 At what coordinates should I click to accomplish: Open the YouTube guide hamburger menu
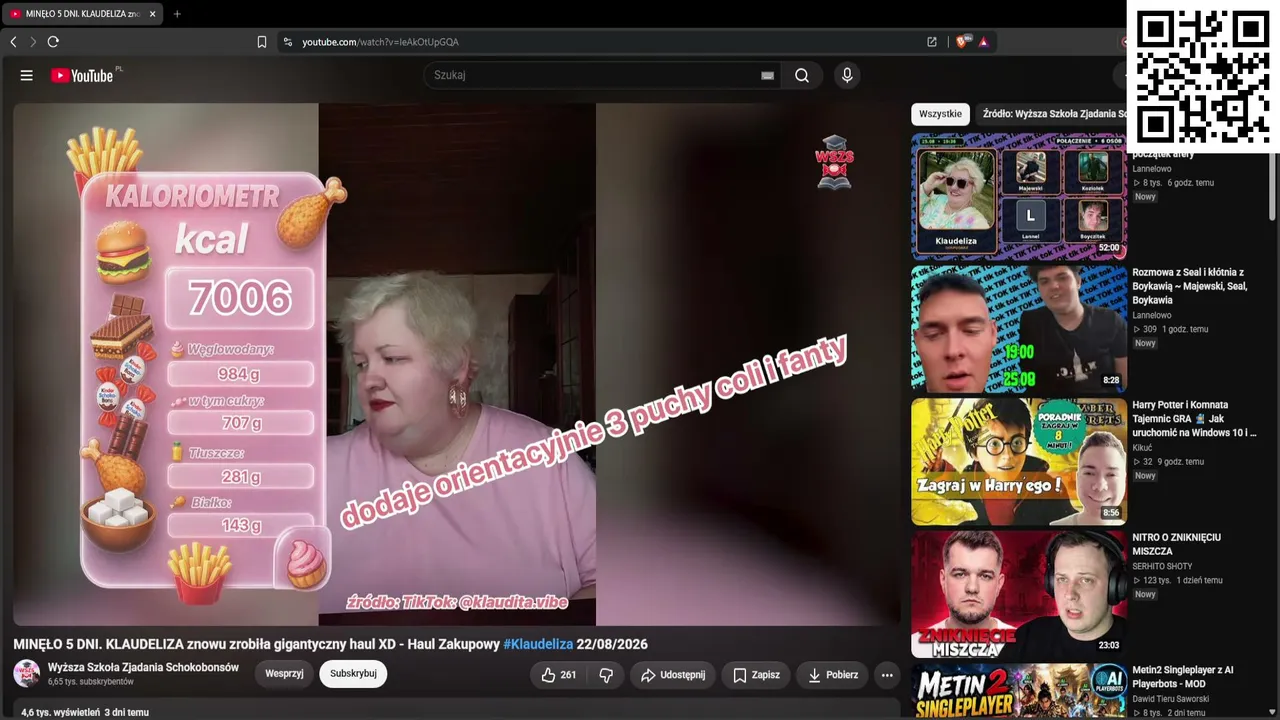27,75
